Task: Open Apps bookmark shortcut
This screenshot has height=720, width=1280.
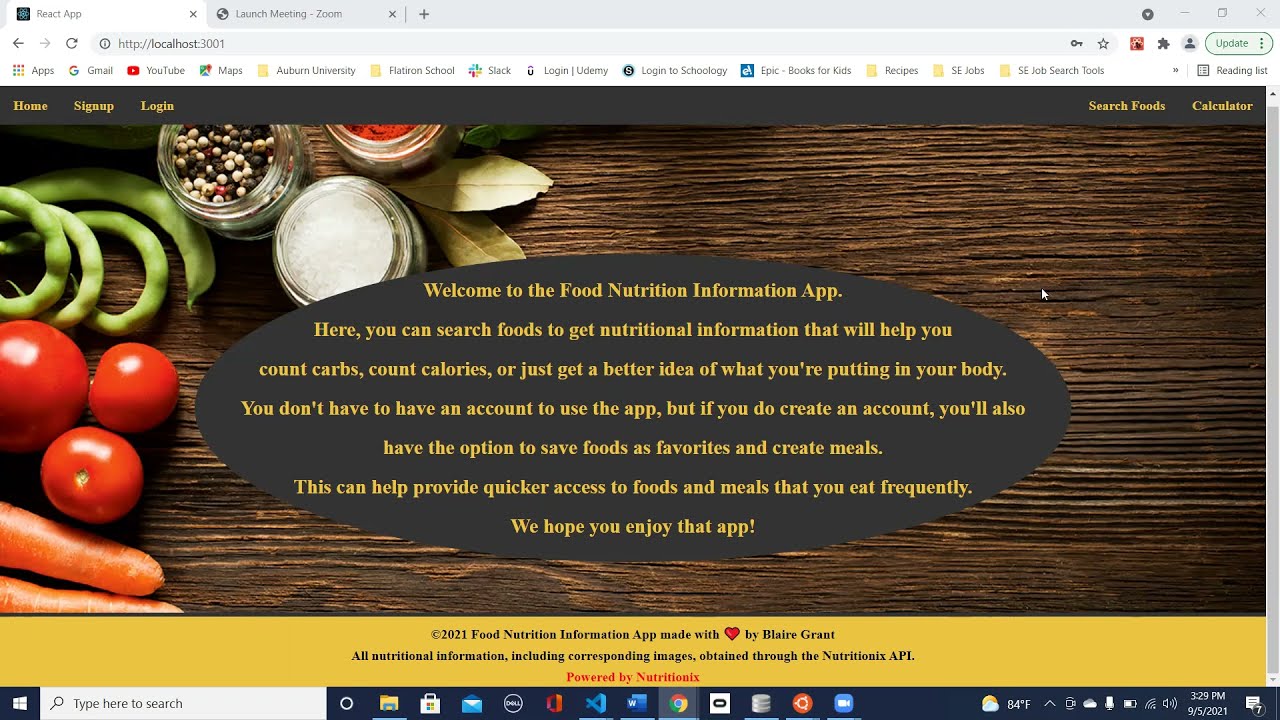Action: pos(33,70)
